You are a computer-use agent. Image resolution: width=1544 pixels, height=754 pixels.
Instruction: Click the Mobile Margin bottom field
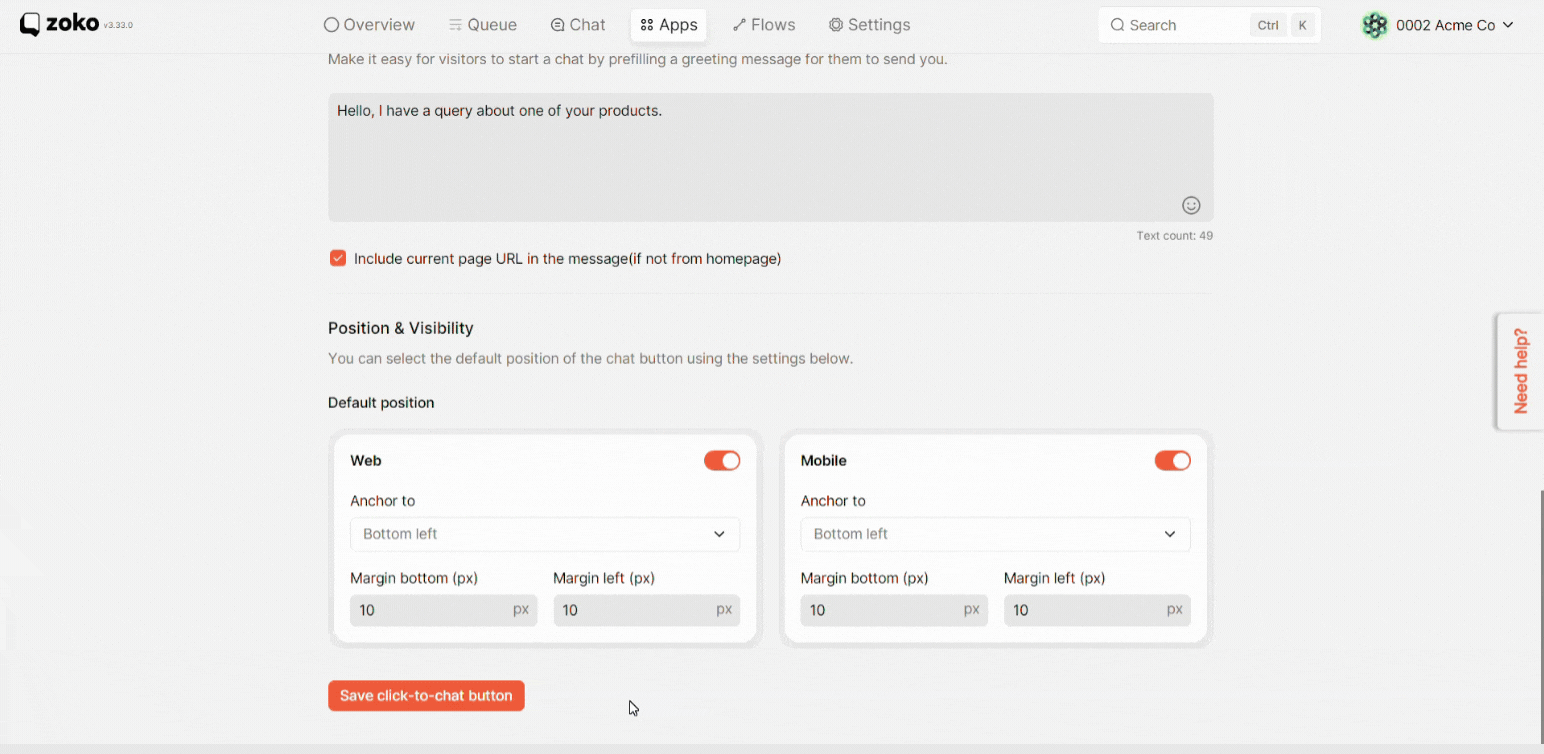click(894, 610)
